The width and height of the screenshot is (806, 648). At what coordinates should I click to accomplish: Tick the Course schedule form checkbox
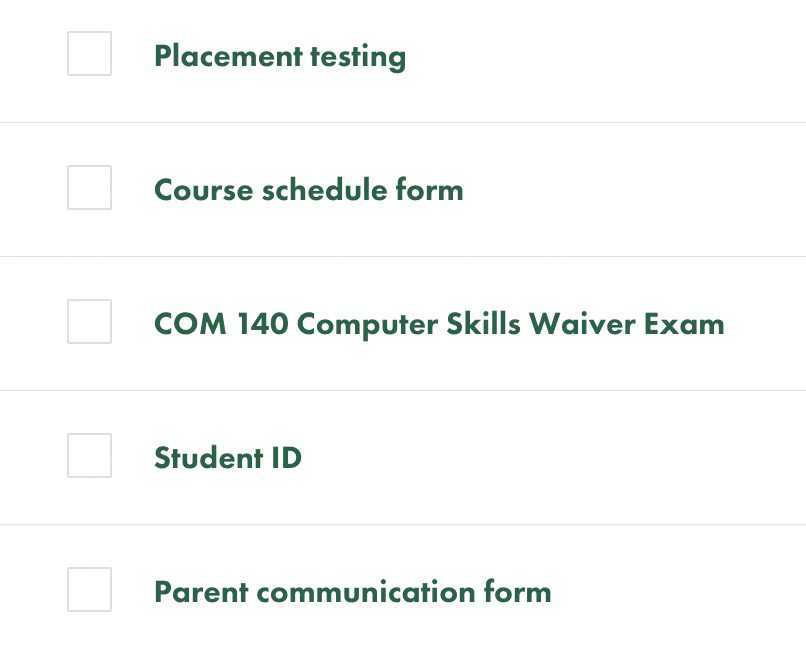click(x=89, y=188)
